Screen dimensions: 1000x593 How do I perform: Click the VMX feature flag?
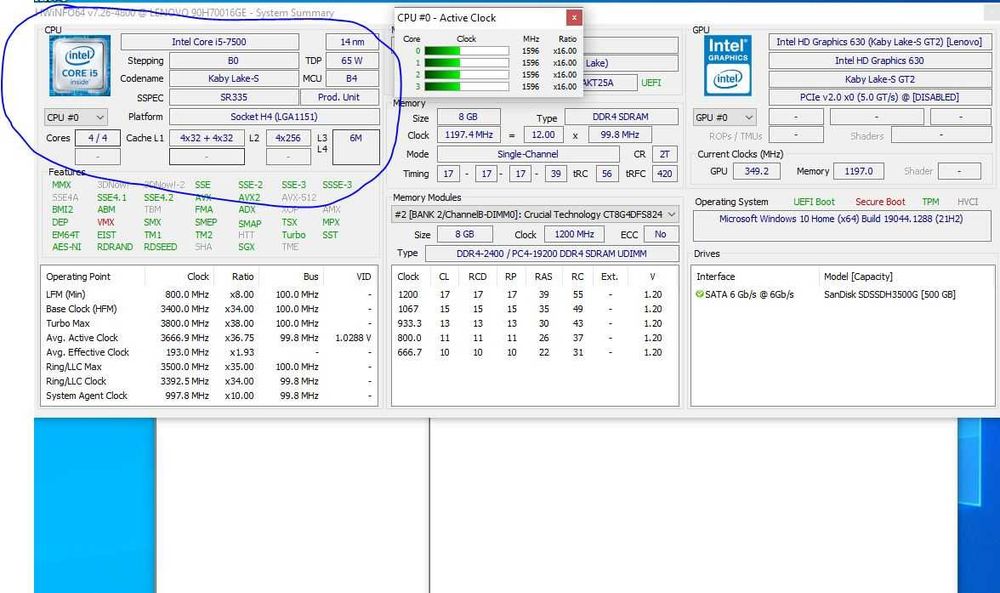(106, 222)
